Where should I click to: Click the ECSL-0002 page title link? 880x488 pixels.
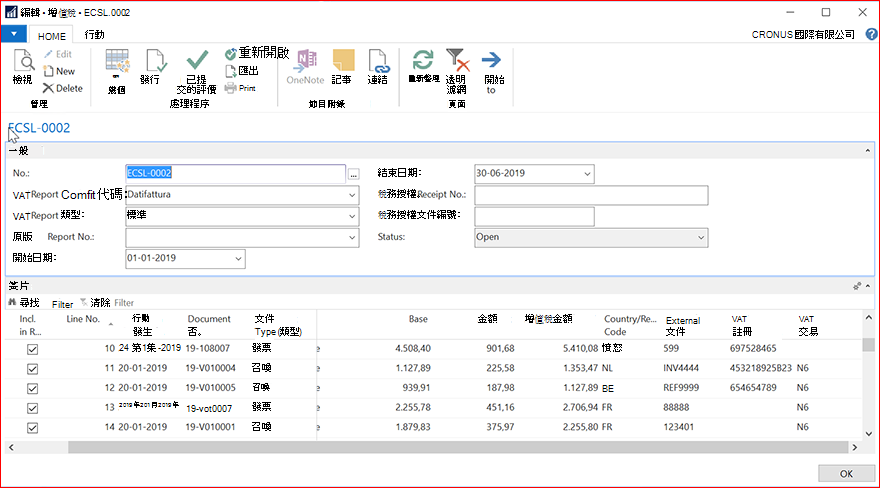pyautogui.click(x=39, y=128)
